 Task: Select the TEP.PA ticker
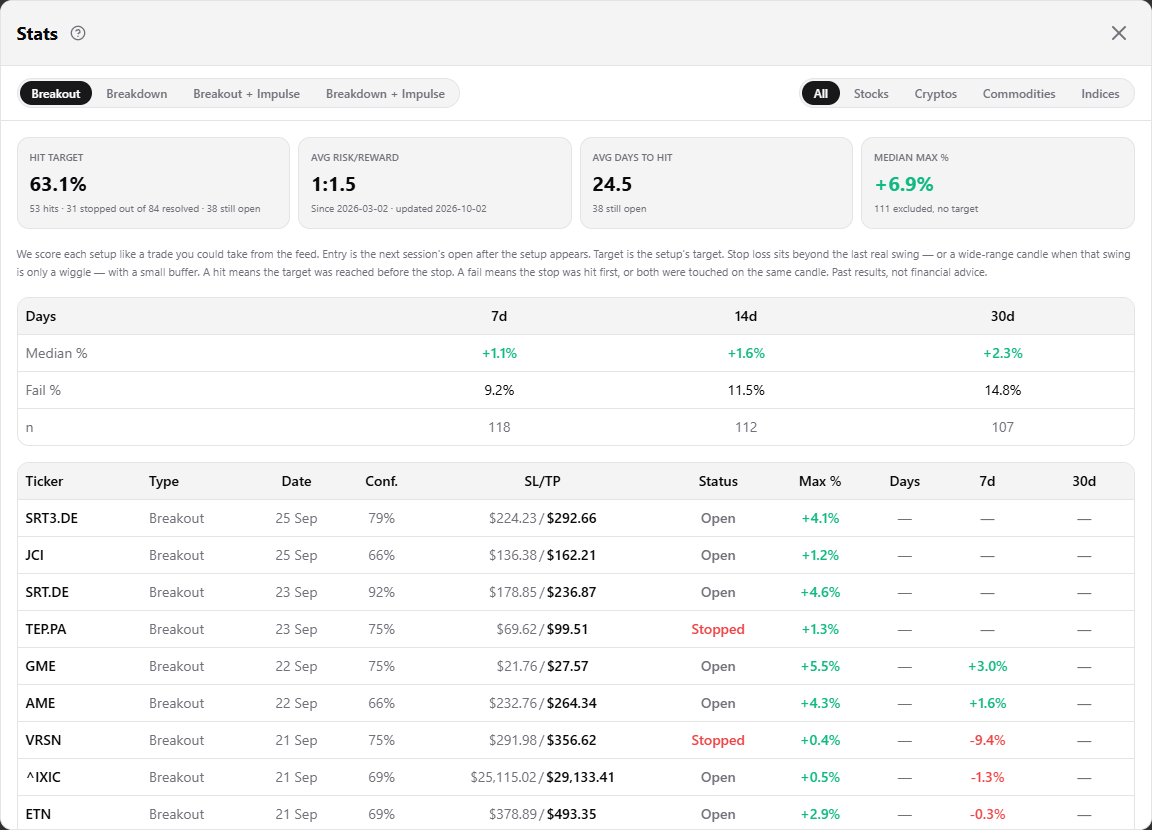pos(46,629)
